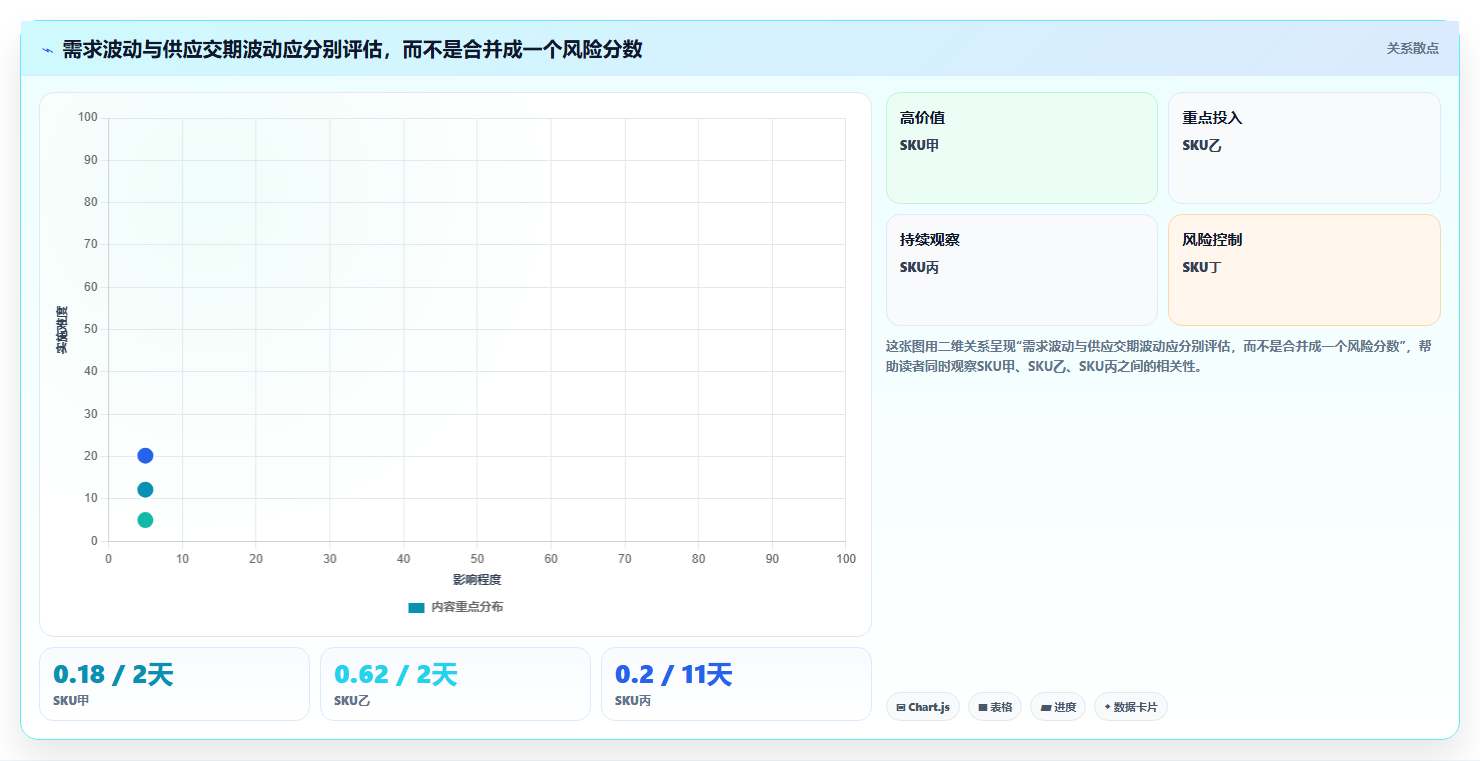Click the y-axis tick label 100
Image resolution: width=1480 pixels, height=761 pixels.
pyautogui.click(x=88, y=117)
